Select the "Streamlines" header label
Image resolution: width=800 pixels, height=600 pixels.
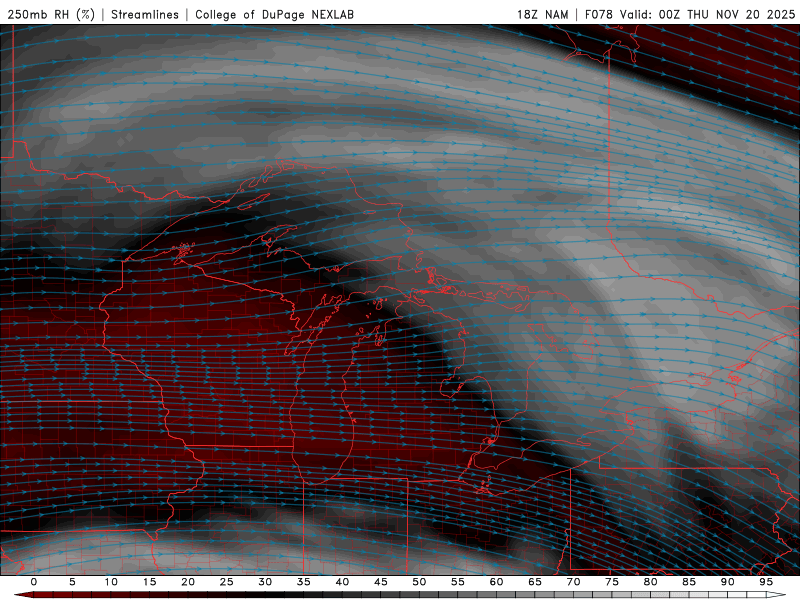tap(145, 14)
